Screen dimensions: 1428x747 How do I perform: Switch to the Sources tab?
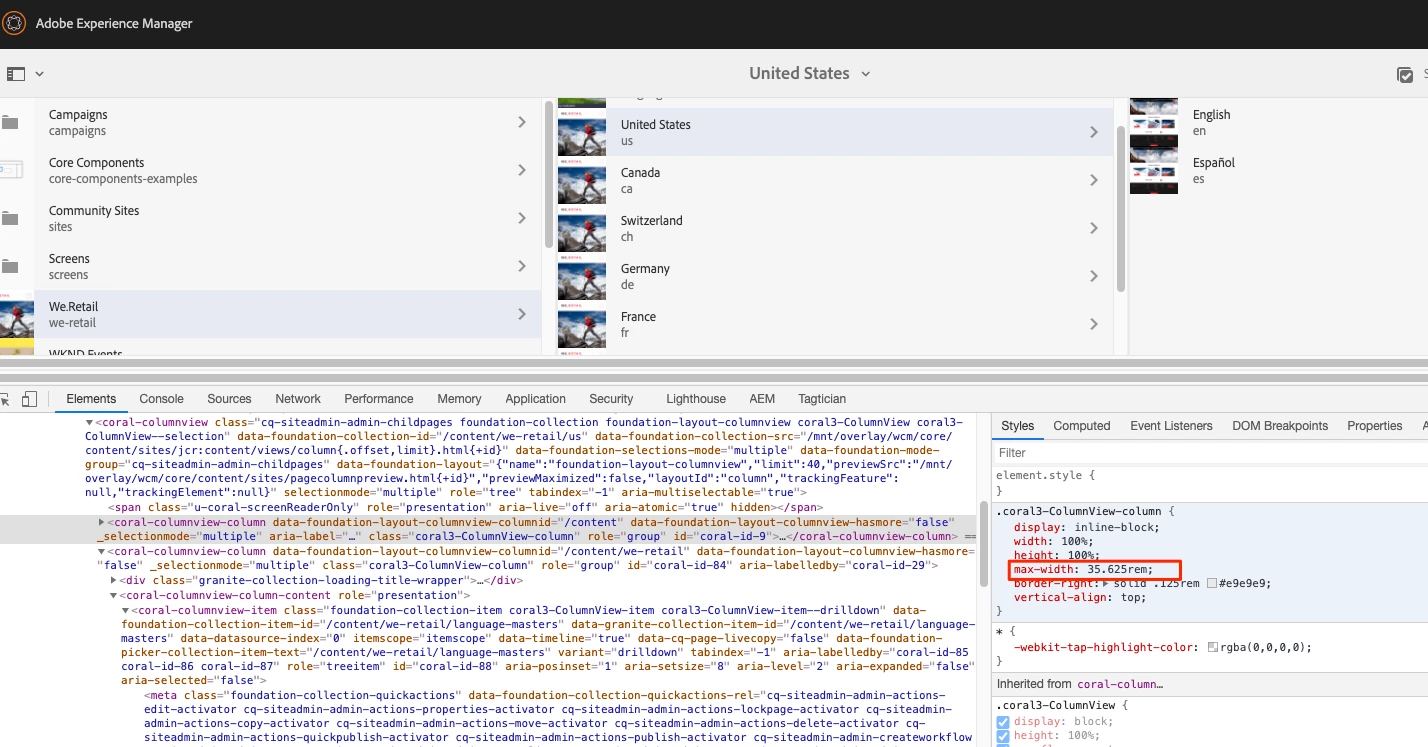coord(229,398)
